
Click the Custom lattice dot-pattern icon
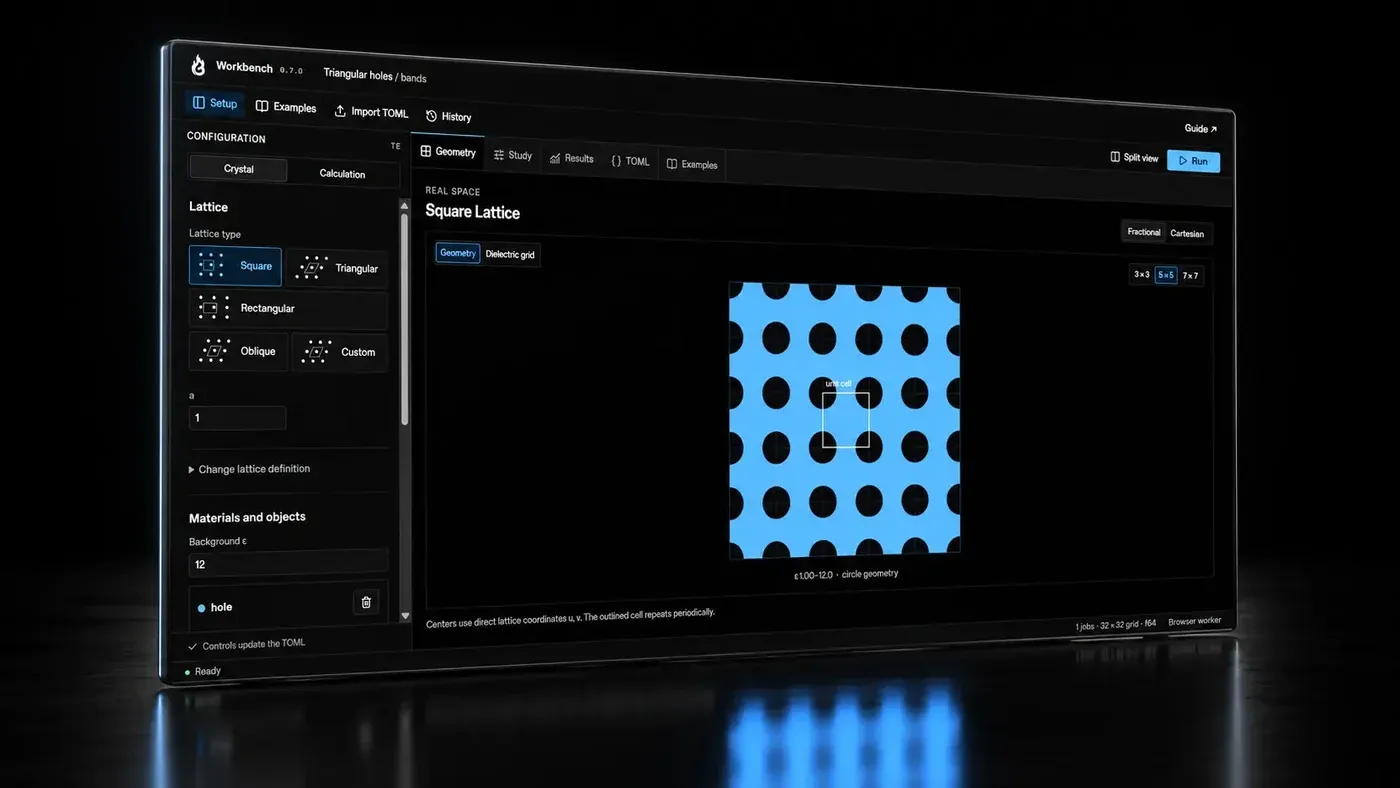[317, 352]
